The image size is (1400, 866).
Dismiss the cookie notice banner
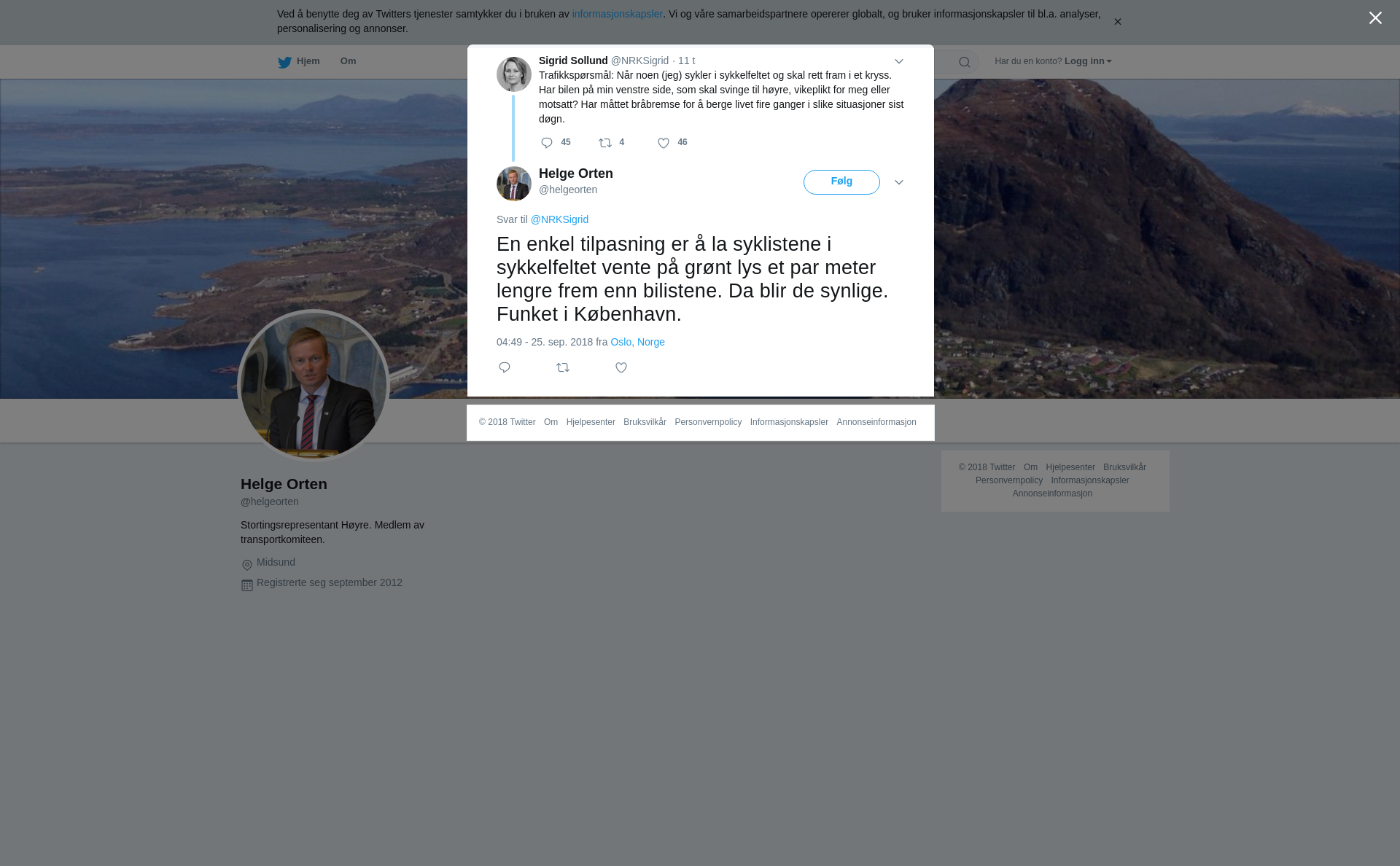pos(1117,22)
